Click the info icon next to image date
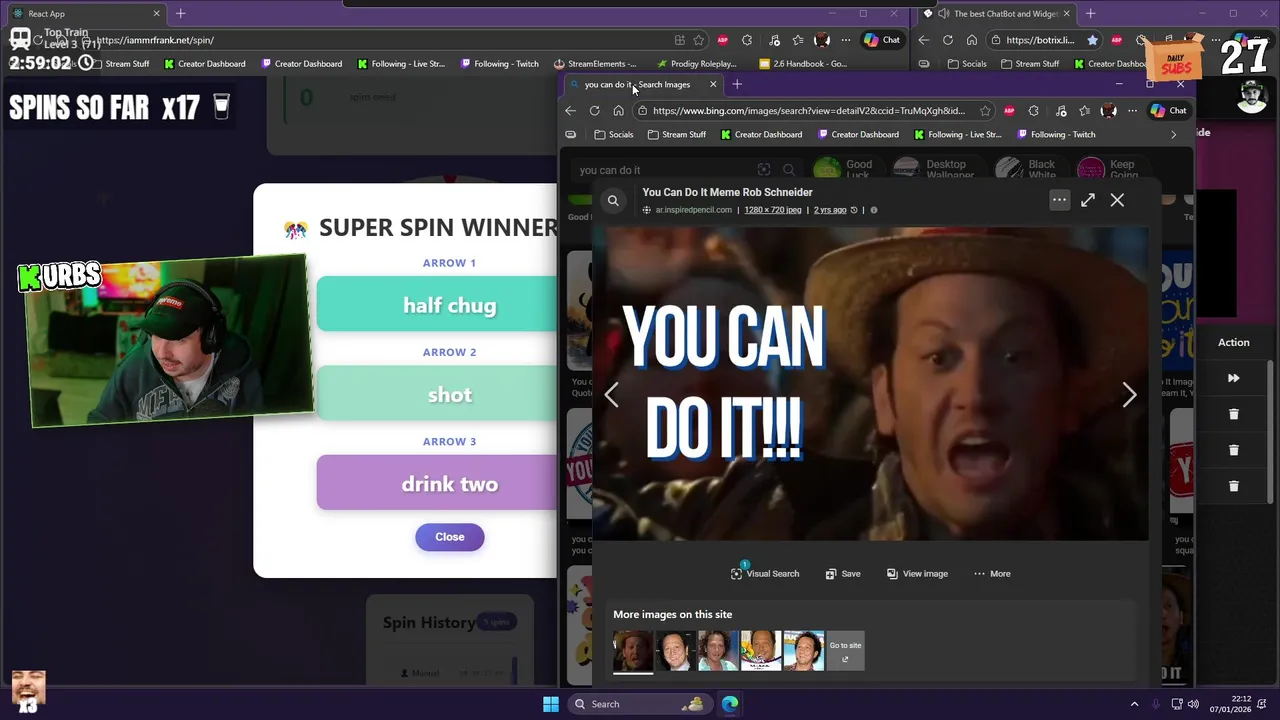1280x720 pixels. point(874,210)
